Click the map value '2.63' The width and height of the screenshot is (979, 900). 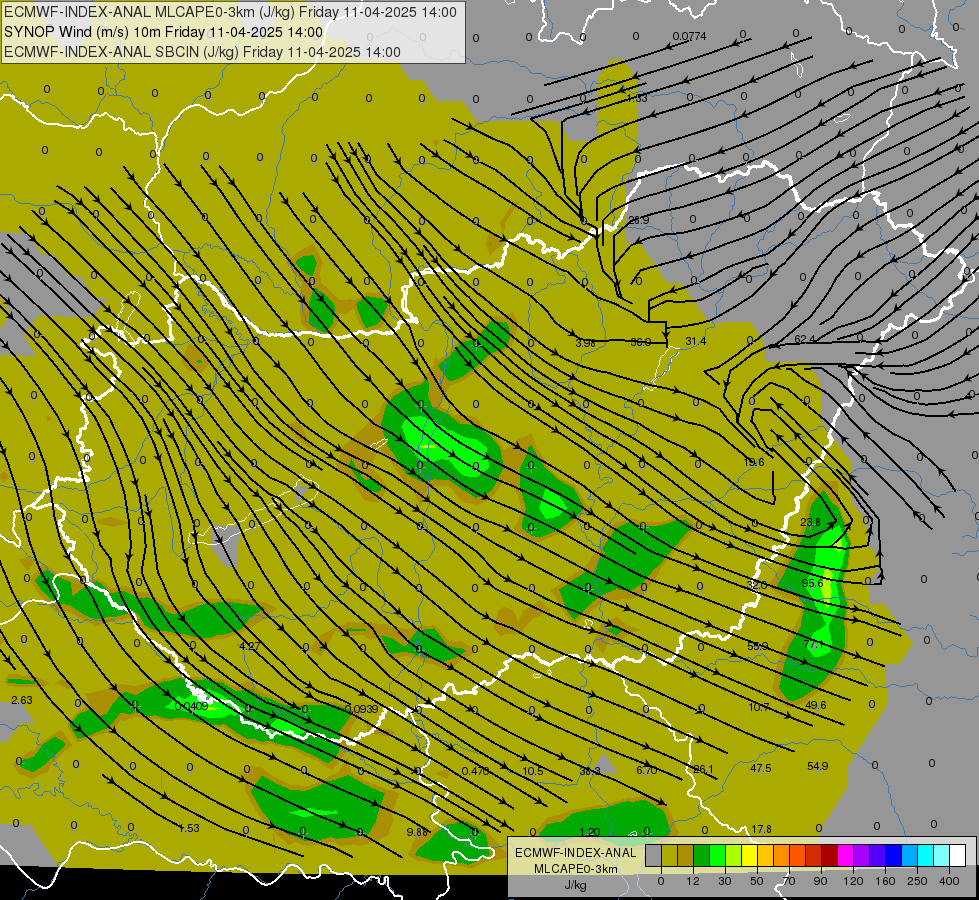pyautogui.click(x=22, y=700)
